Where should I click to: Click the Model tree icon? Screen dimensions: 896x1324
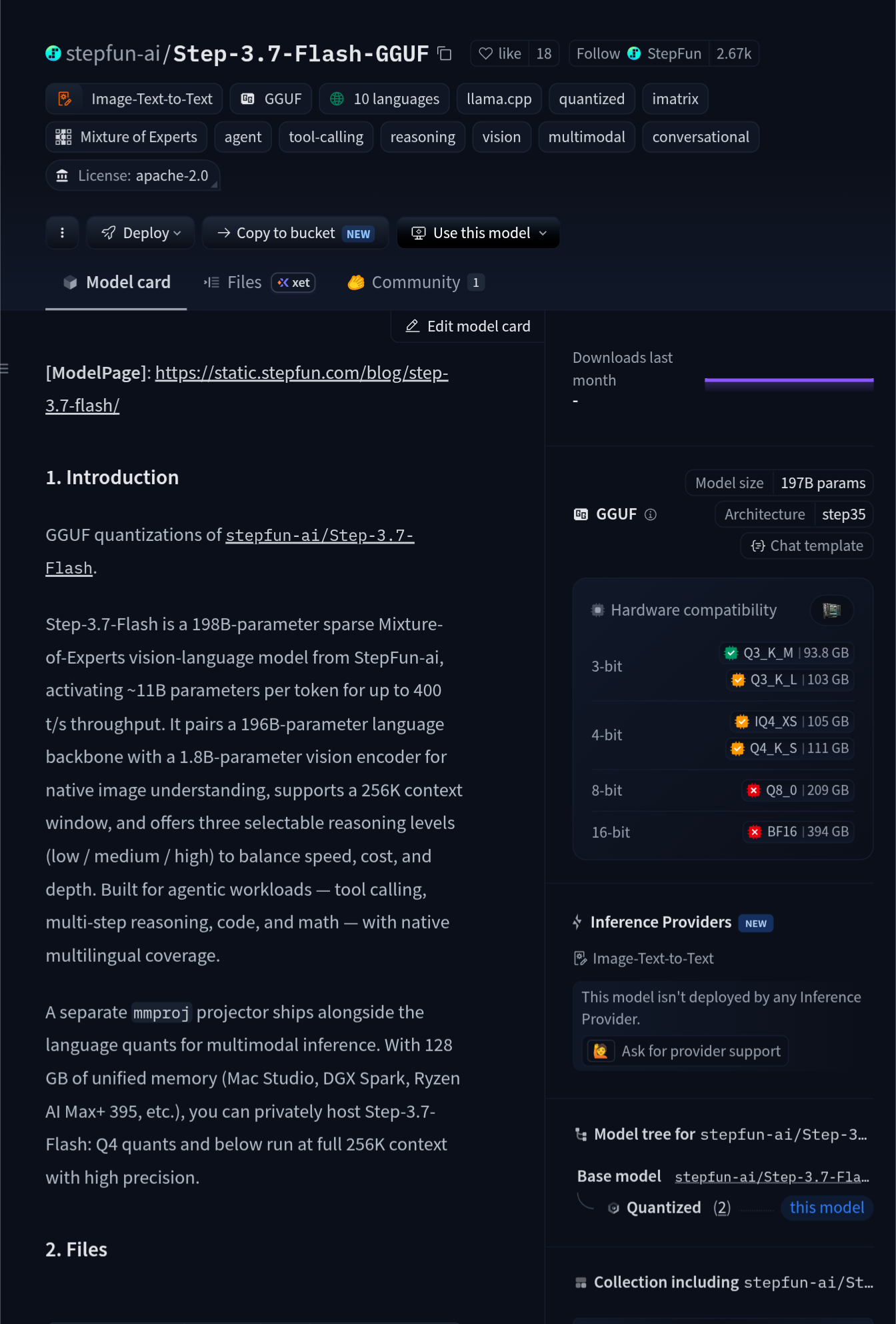click(x=581, y=1135)
